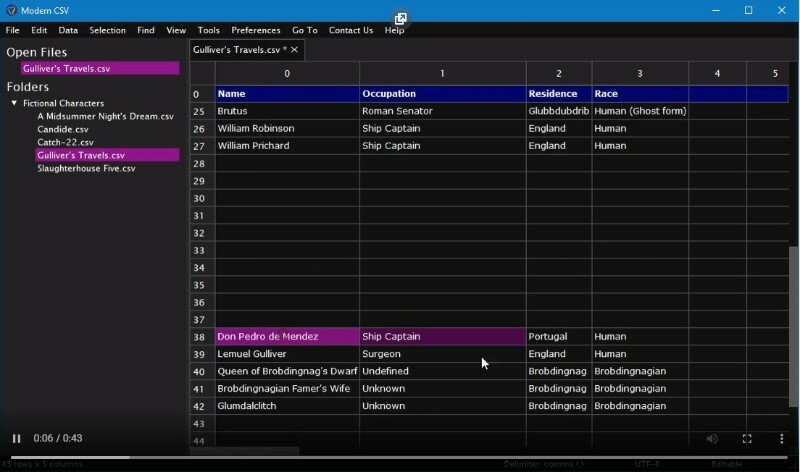Open the Tools menu
The height and width of the screenshot is (472, 800).
coord(208,30)
